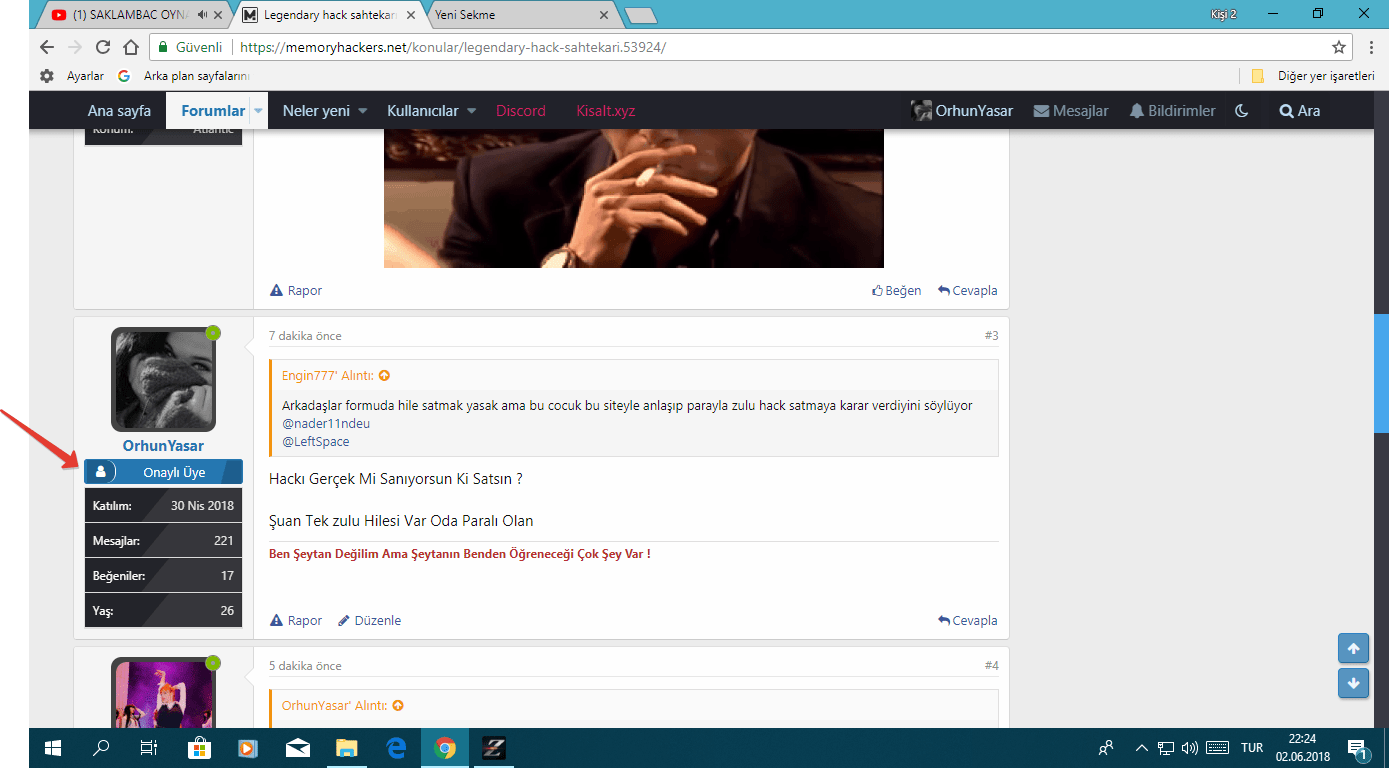Show hidden tray icons chevron
Viewport: 1389px width, 768px height.
pyautogui.click(x=1141, y=748)
